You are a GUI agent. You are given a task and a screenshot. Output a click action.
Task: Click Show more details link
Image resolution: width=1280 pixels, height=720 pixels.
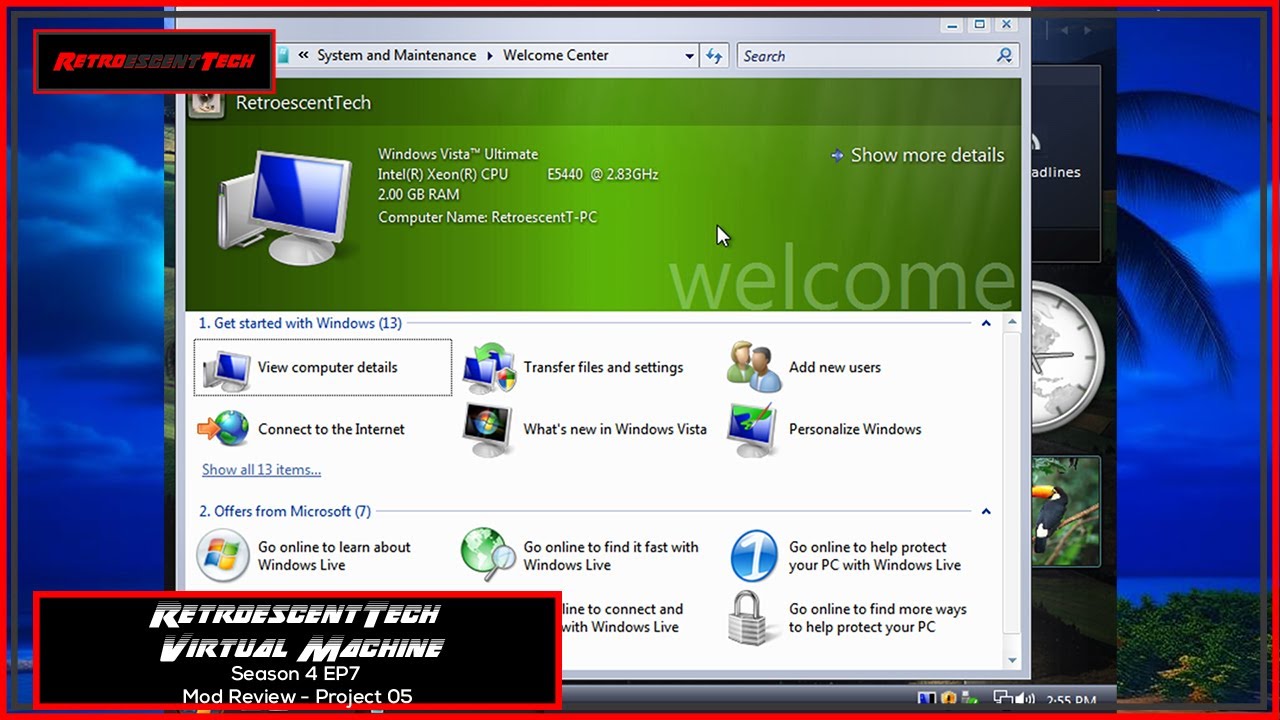click(x=917, y=155)
